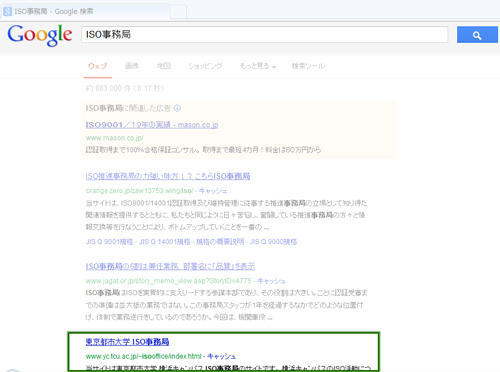
Task: Click the Google logo
Action: (x=40, y=35)
